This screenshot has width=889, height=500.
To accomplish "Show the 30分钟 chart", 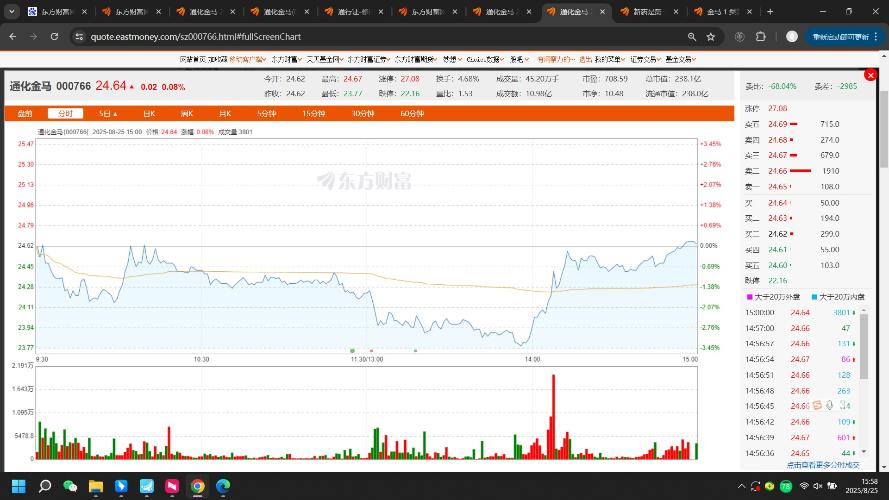I will pyautogui.click(x=363, y=113).
